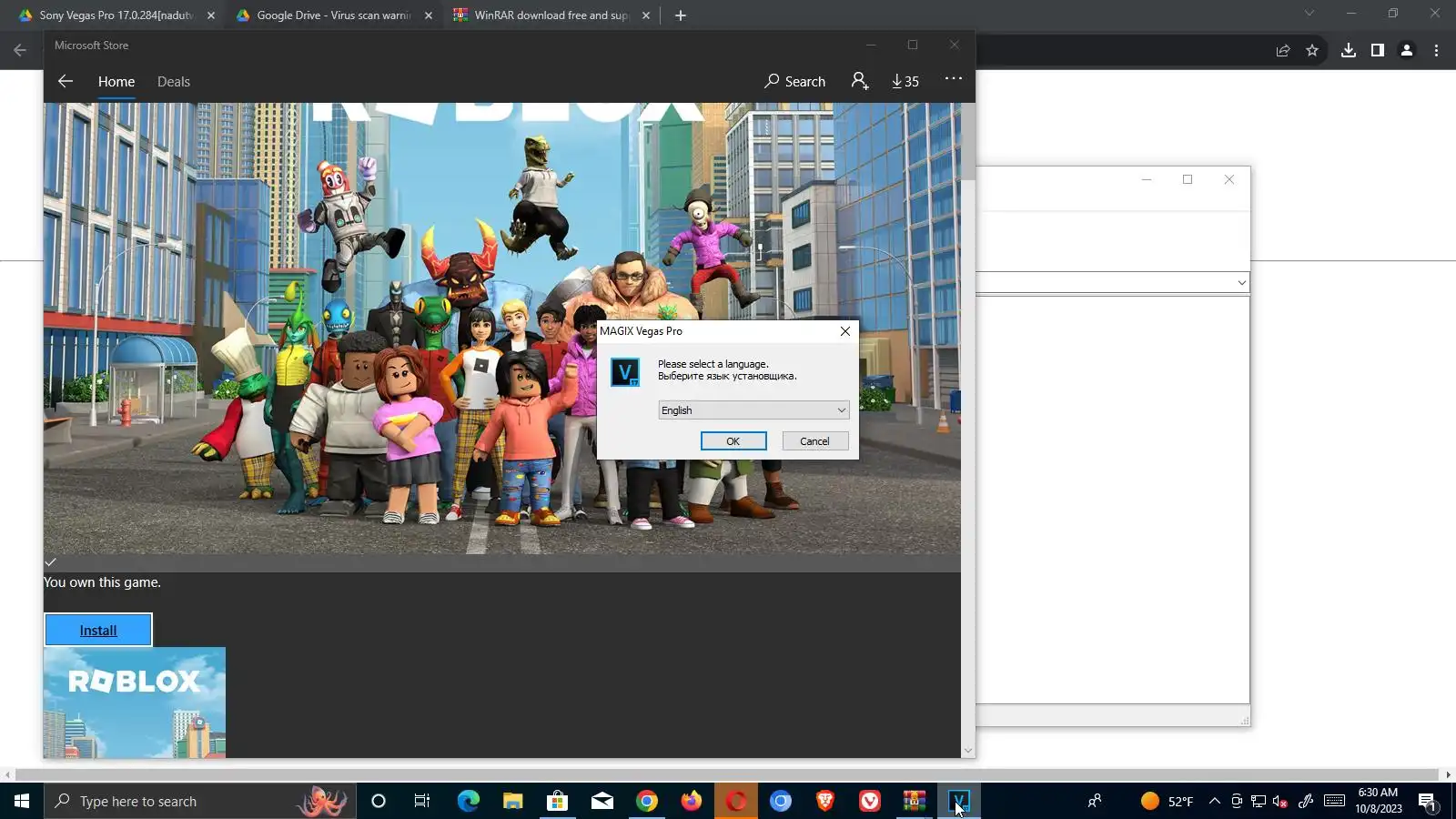Click the Vegas Pro V logo in the dialog
Viewport: 1456px width, 819px height.
[625, 371]
